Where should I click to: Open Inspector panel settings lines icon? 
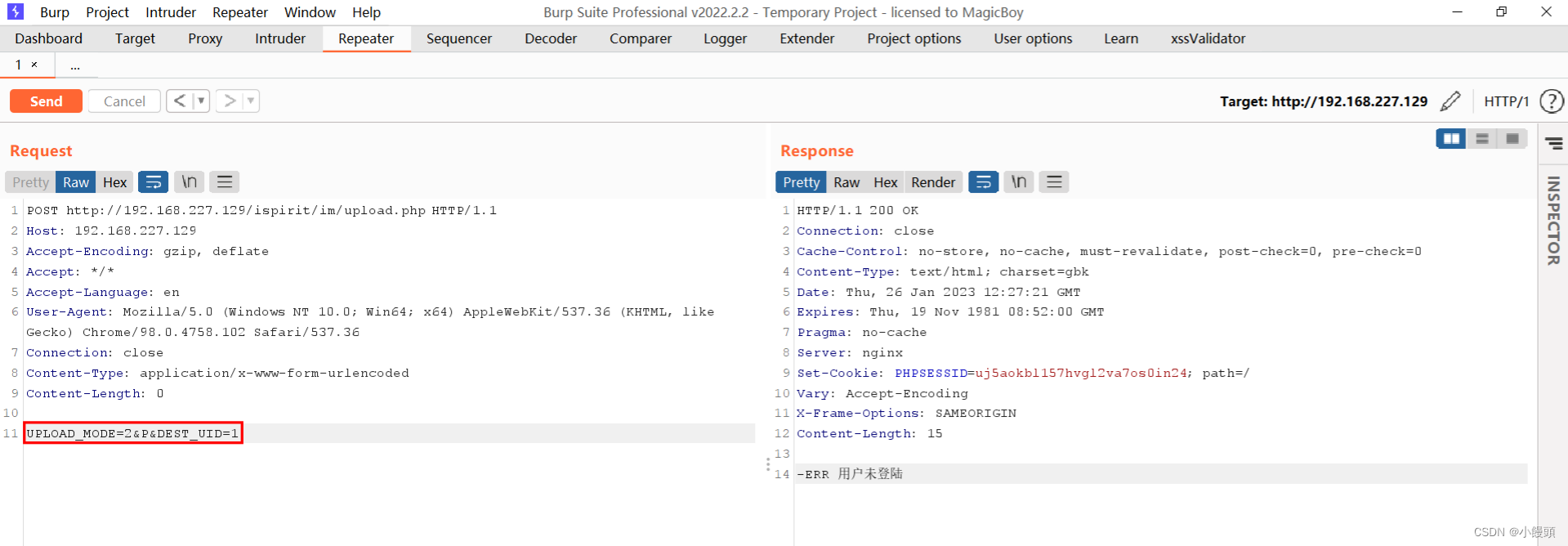[x=1553, y=144]
